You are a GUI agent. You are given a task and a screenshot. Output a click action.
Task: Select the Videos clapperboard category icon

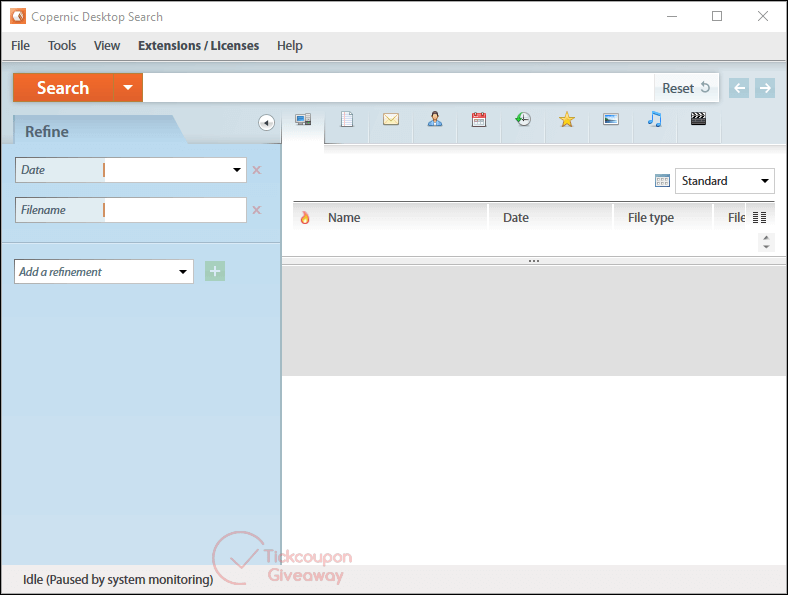pyautogui.click(x=698, y=119)
